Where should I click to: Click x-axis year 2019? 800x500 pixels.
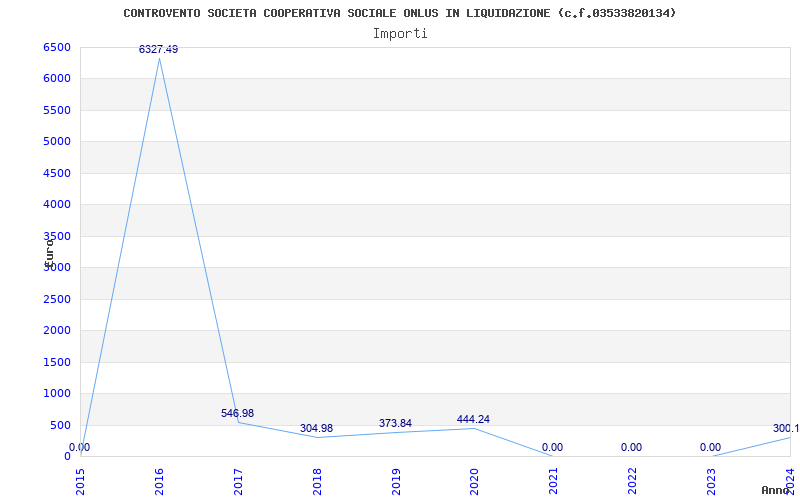coord(396,481)
